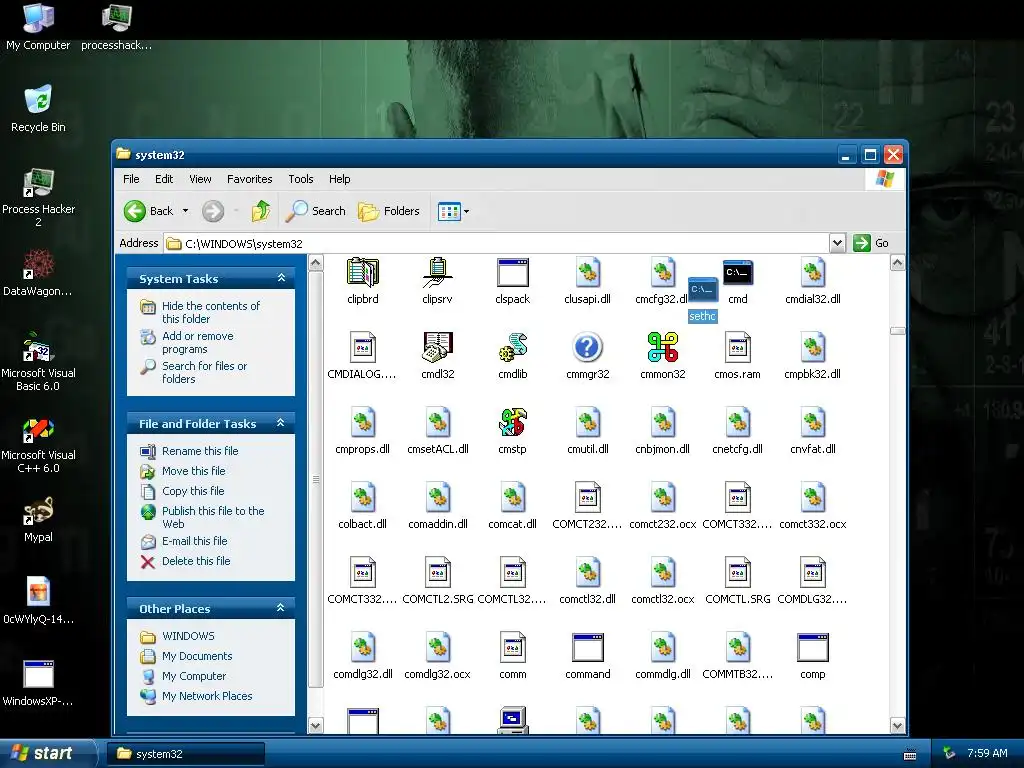1024x768 pixels.
Task: Select the Process Hacker 2 desktop icon
Action: [38, 197]
